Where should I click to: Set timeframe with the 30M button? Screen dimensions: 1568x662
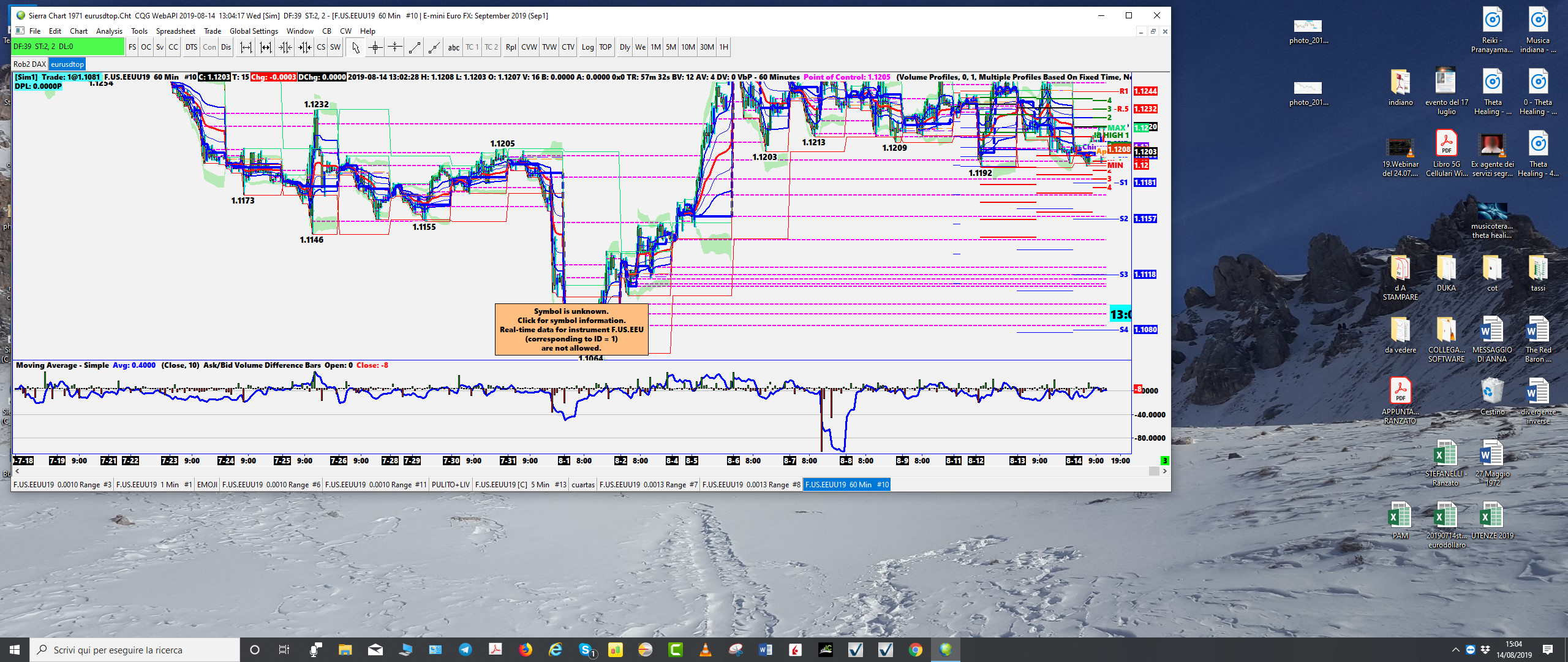tap(707, 47)
